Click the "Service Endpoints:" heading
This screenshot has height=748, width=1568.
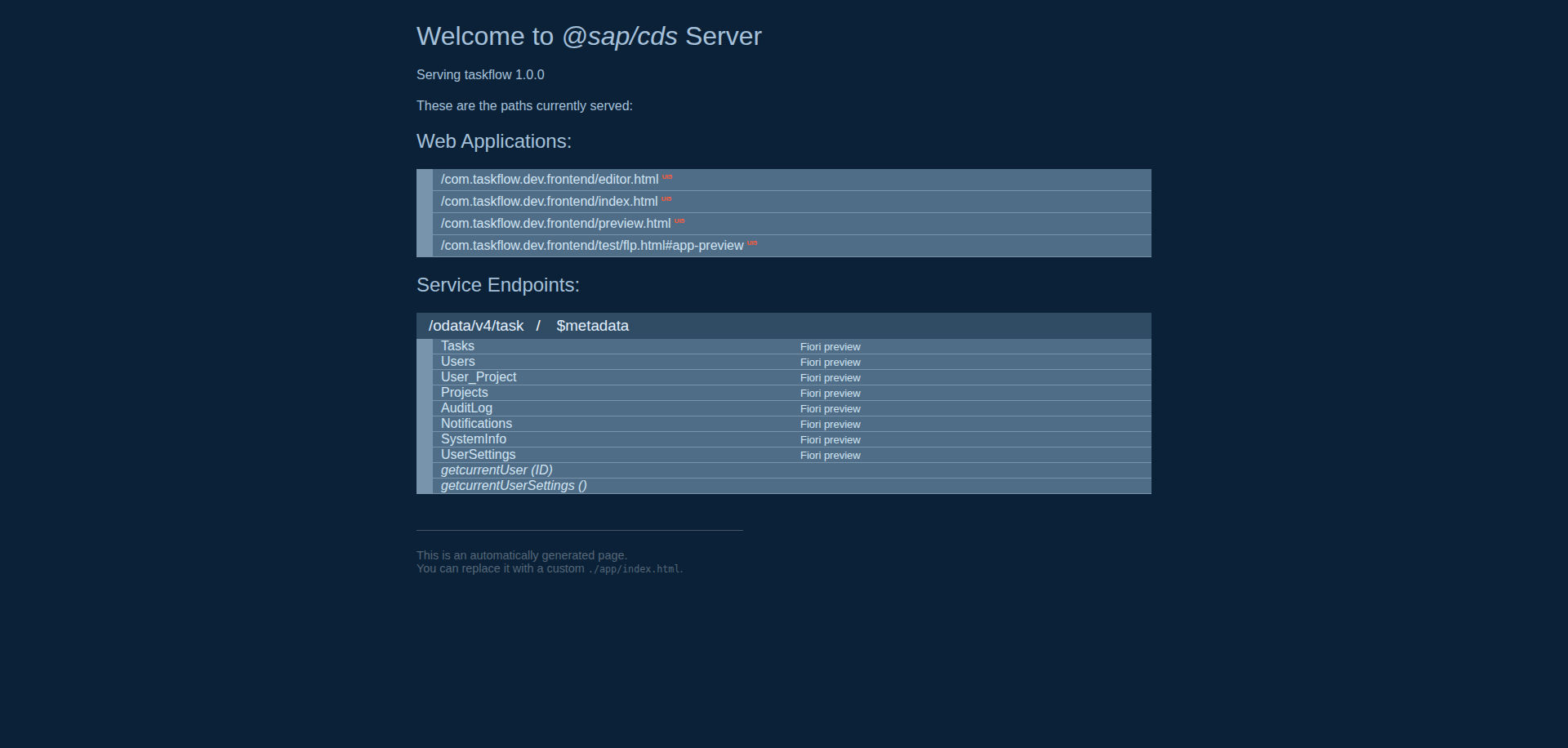pos(498,285)
